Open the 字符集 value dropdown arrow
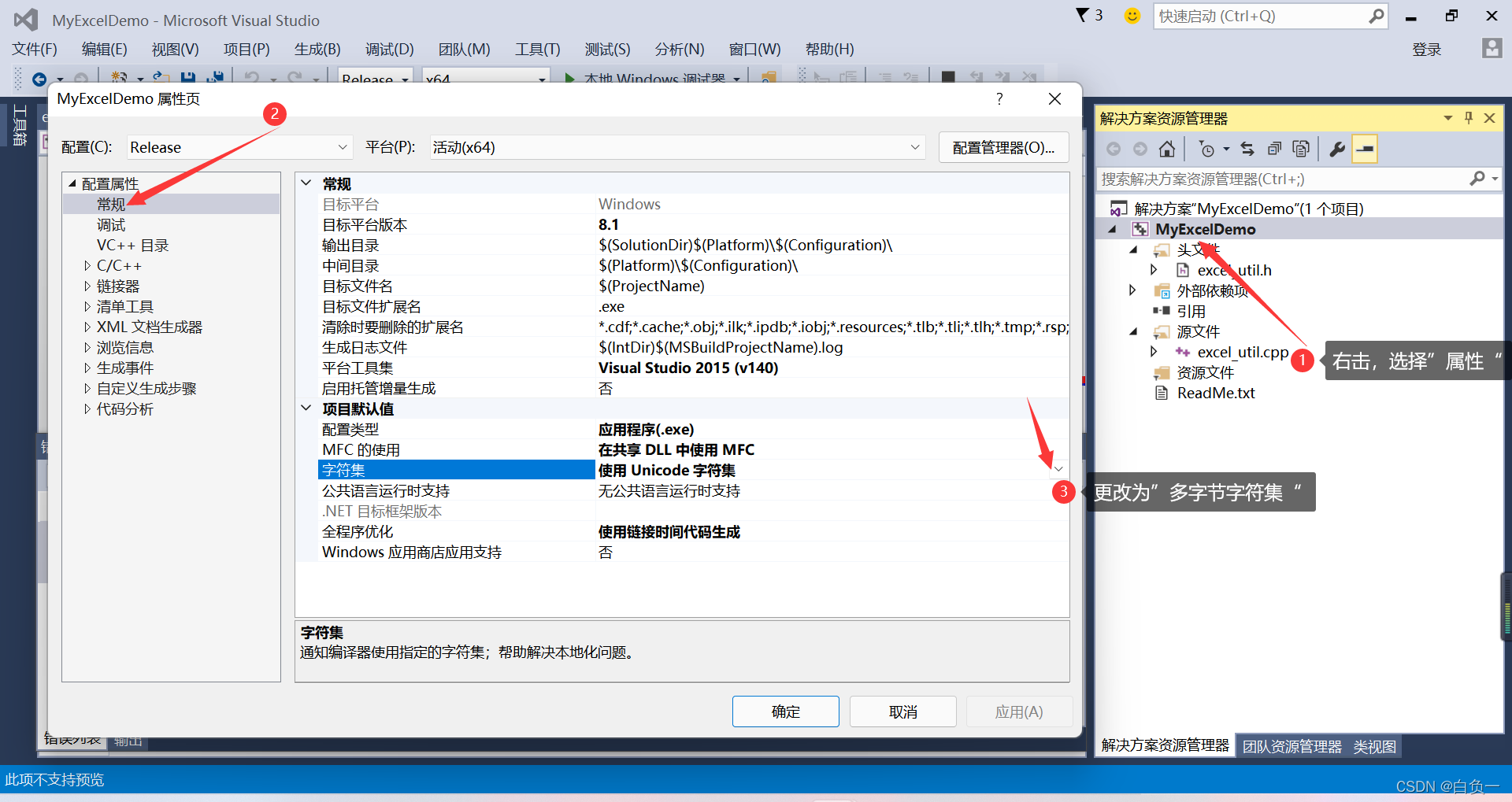Viewport: 1512px width, 802px height. point(1058,469)
